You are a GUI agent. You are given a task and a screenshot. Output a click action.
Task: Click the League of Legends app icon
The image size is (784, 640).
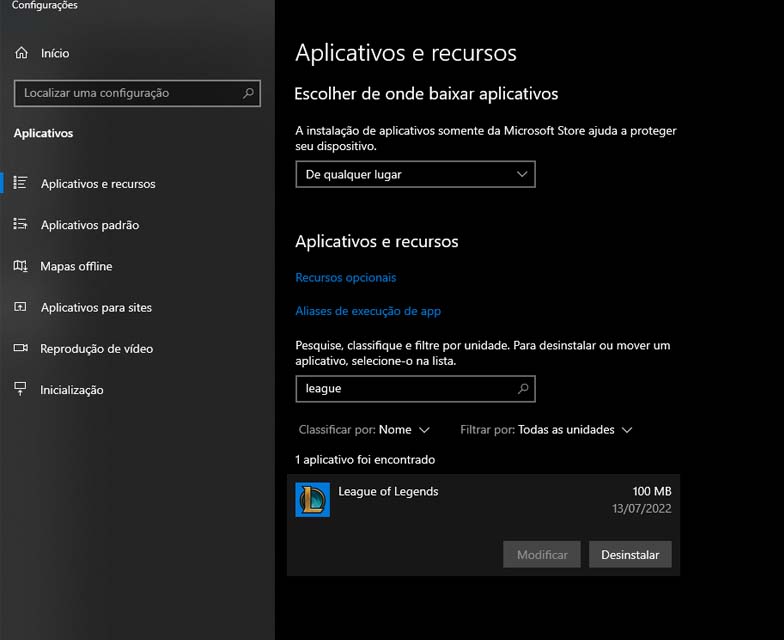(x=312, y=499)
